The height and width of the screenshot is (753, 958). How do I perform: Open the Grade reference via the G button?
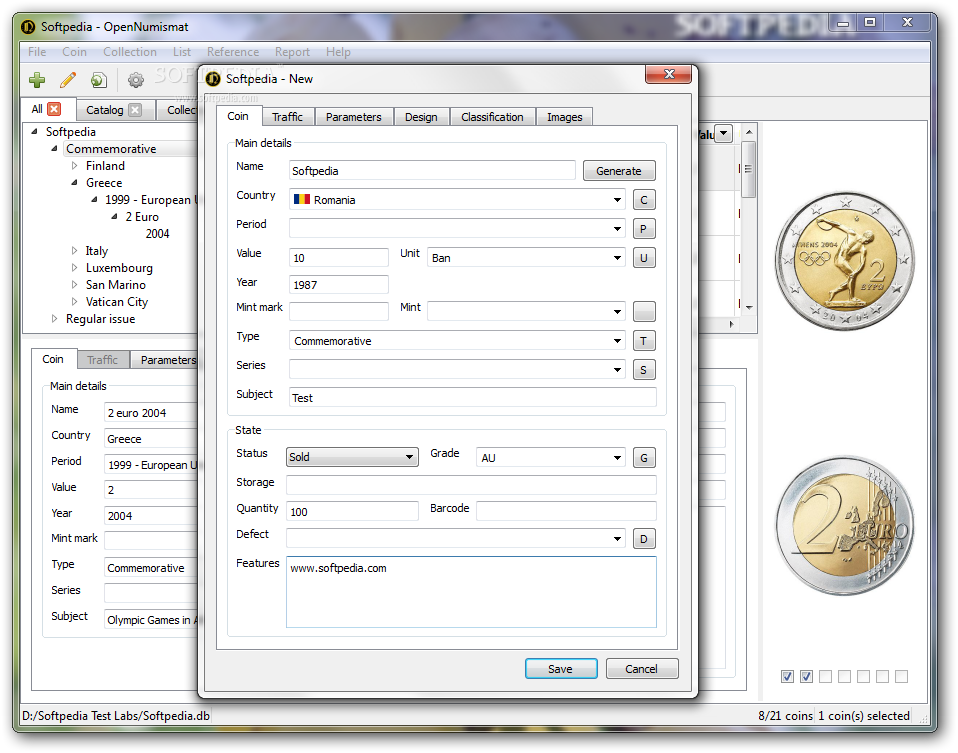pos(643,458)
